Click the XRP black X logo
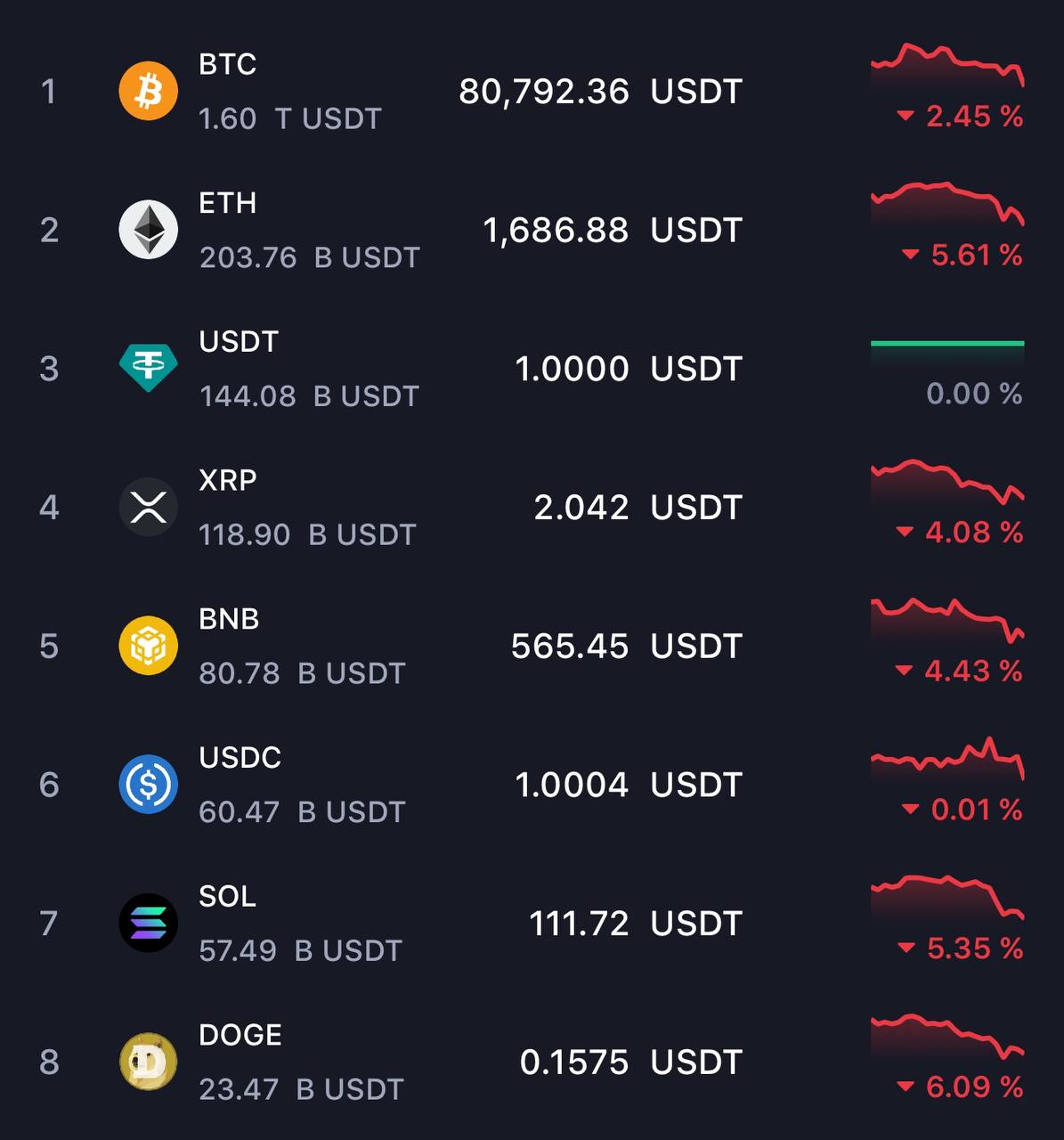 click(149, 507)
